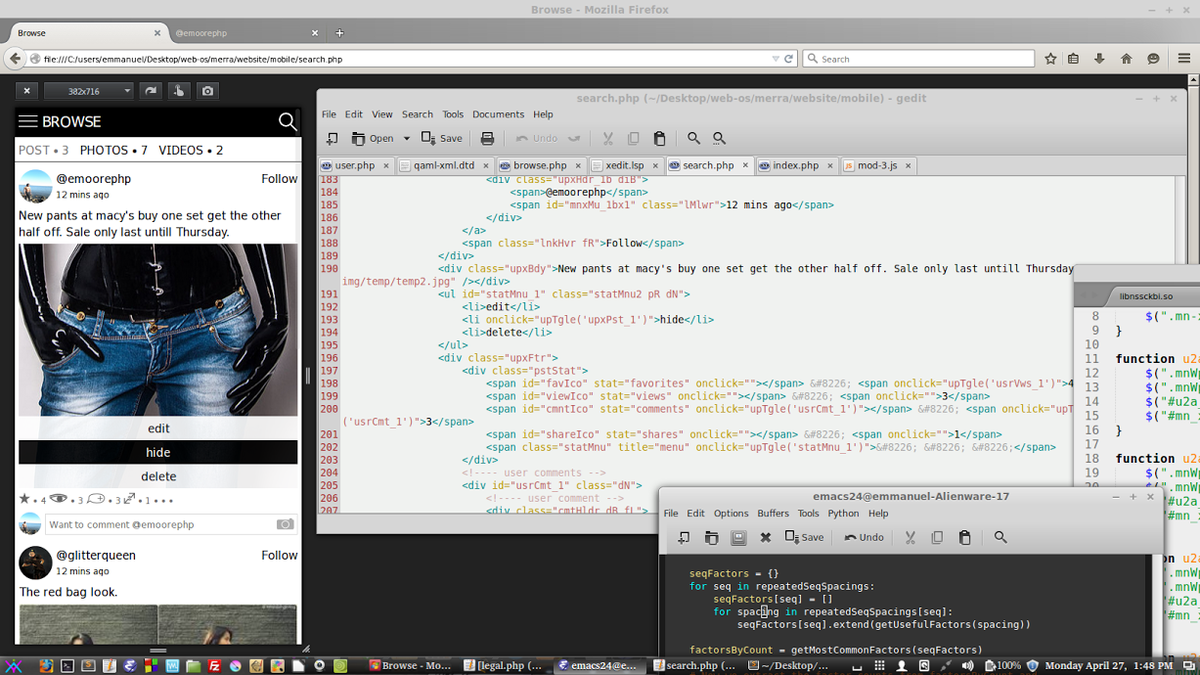
Task: Toggle touch event simulation
Action: (x=178, y=91)
